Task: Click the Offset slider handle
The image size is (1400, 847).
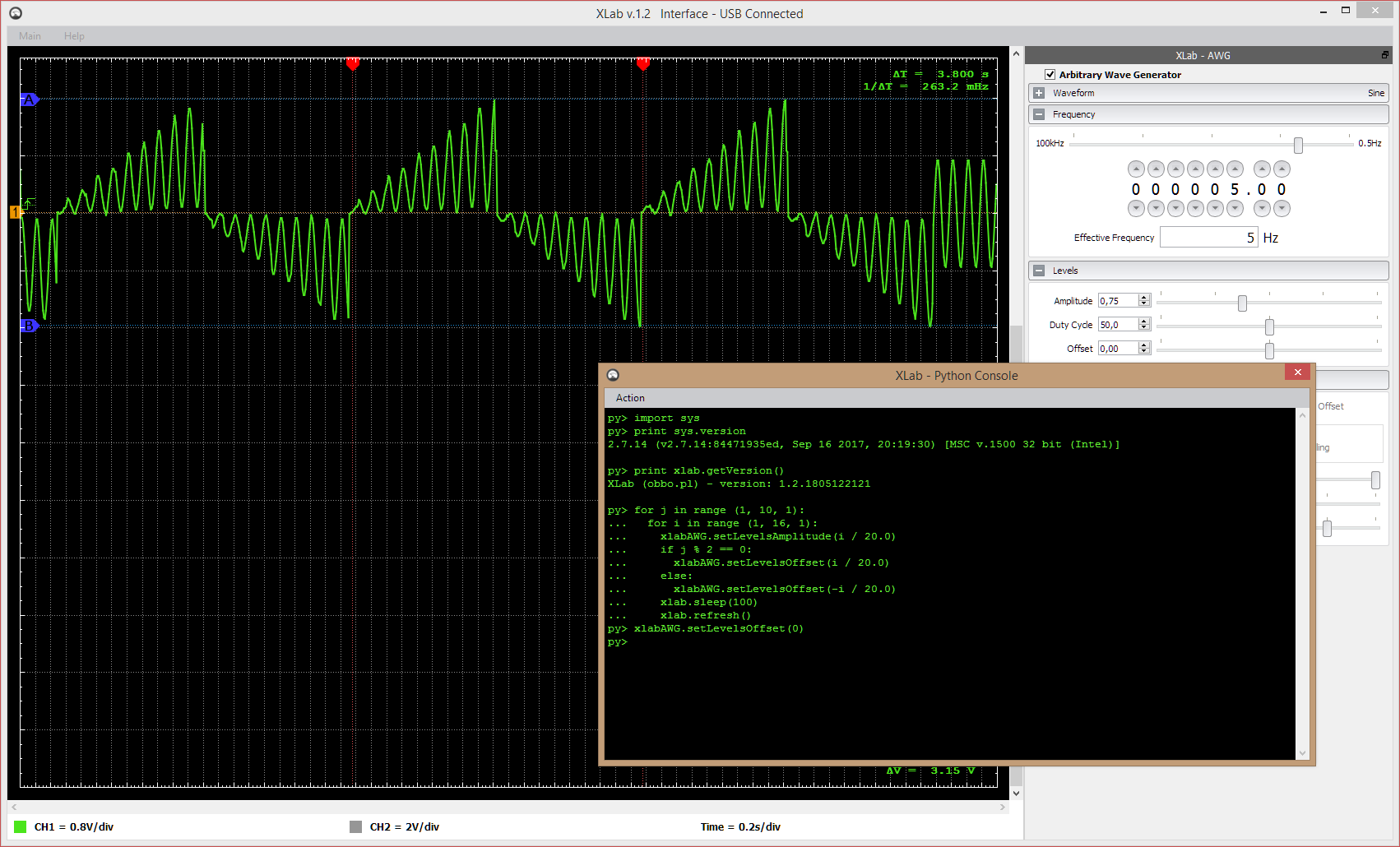Action: 1269,351
